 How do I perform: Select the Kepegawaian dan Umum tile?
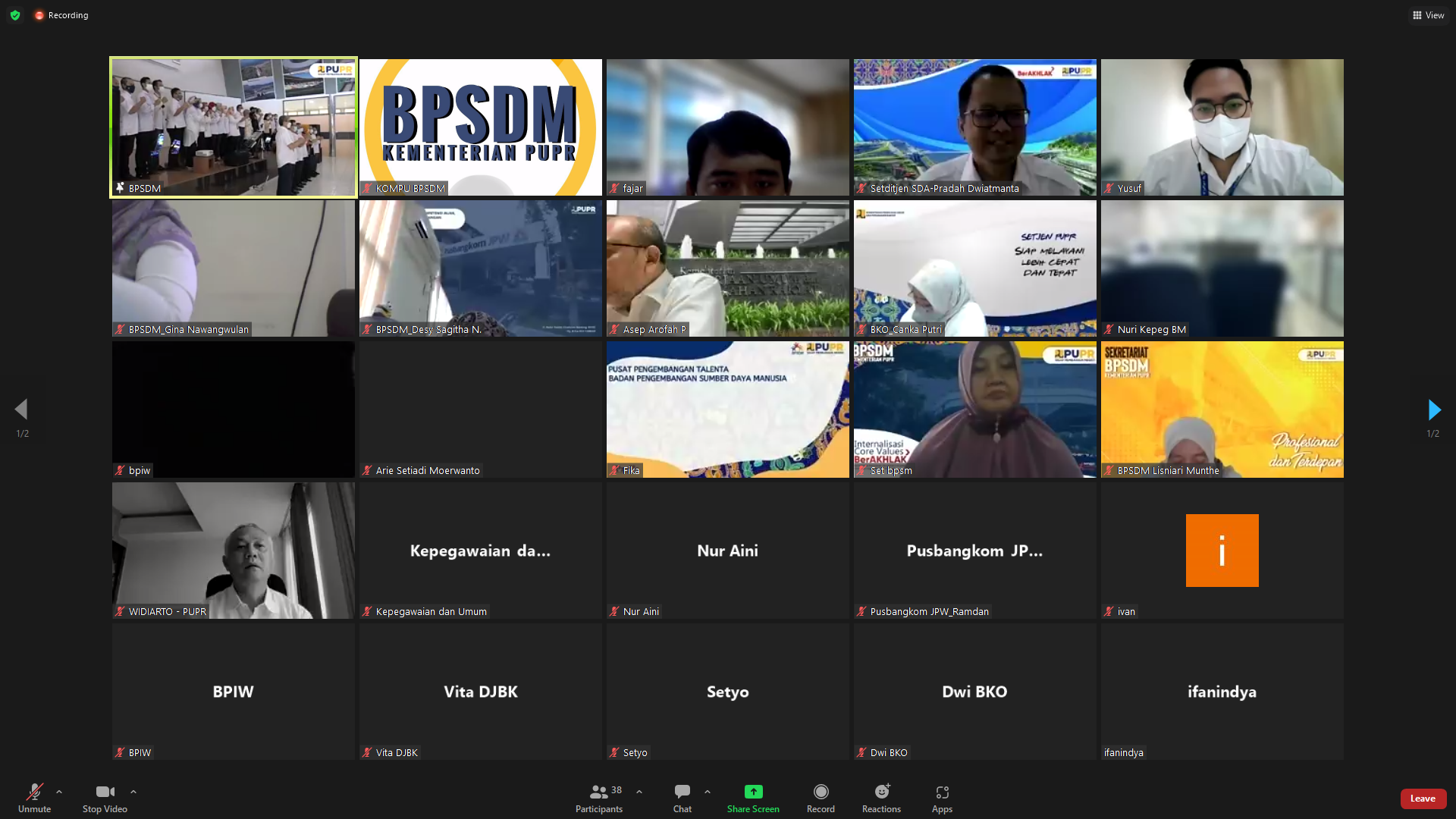click(481, 551)
